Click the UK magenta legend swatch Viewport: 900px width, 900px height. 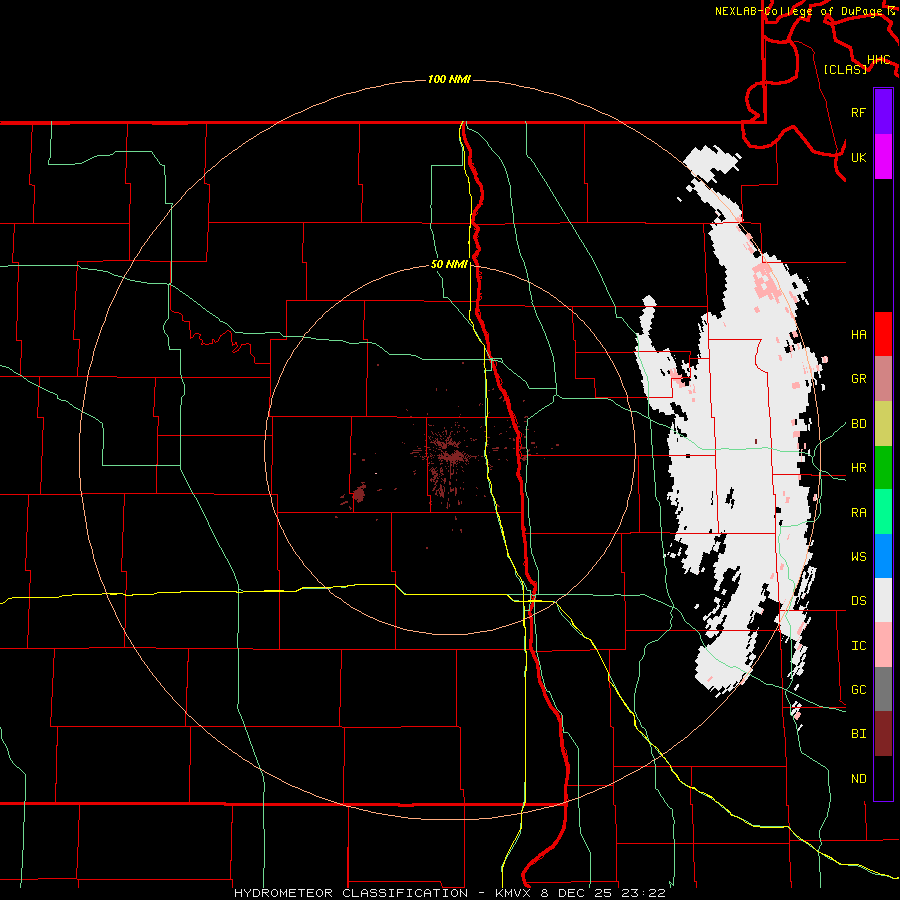883,157
